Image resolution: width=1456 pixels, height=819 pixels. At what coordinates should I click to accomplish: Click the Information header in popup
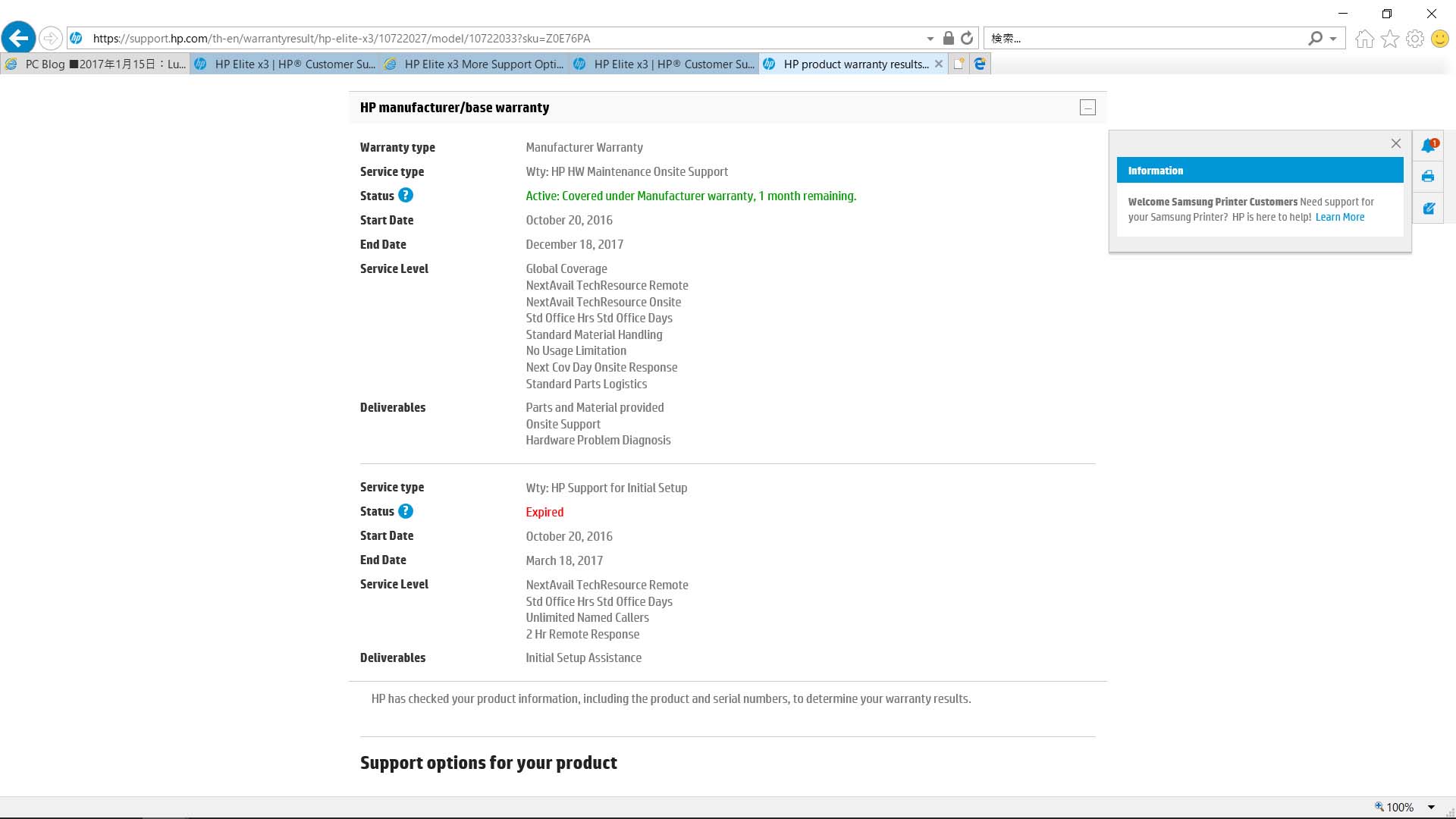pyautogui.click(x=1260, y=171)
